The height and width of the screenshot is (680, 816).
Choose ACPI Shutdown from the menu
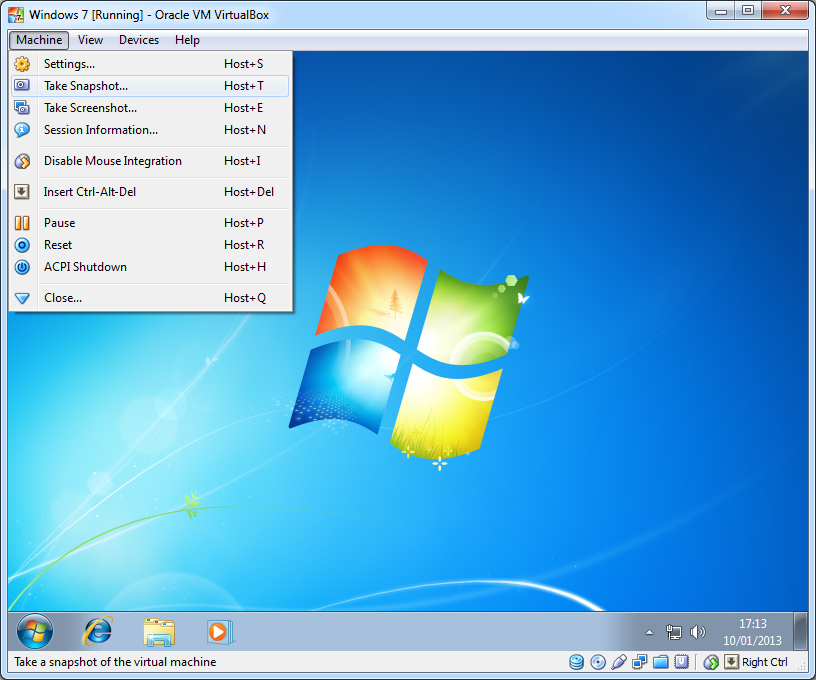85,267
